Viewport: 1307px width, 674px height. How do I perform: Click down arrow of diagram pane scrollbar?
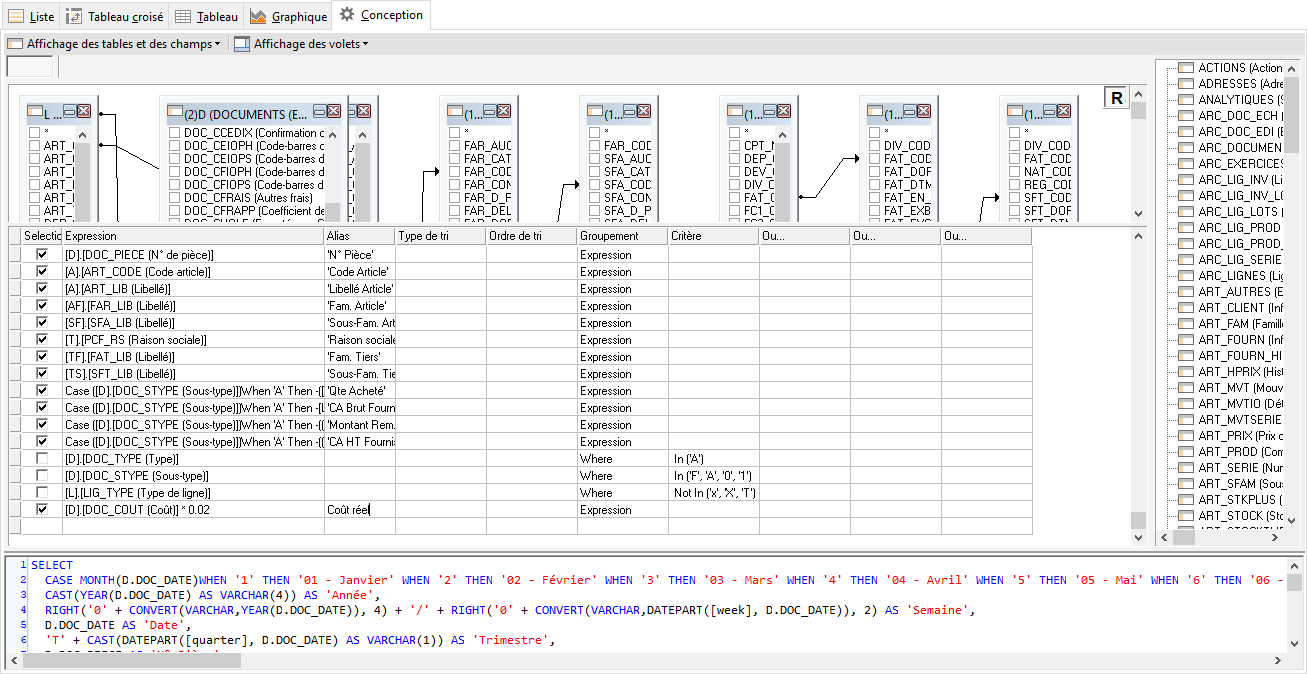(1138, 213)
